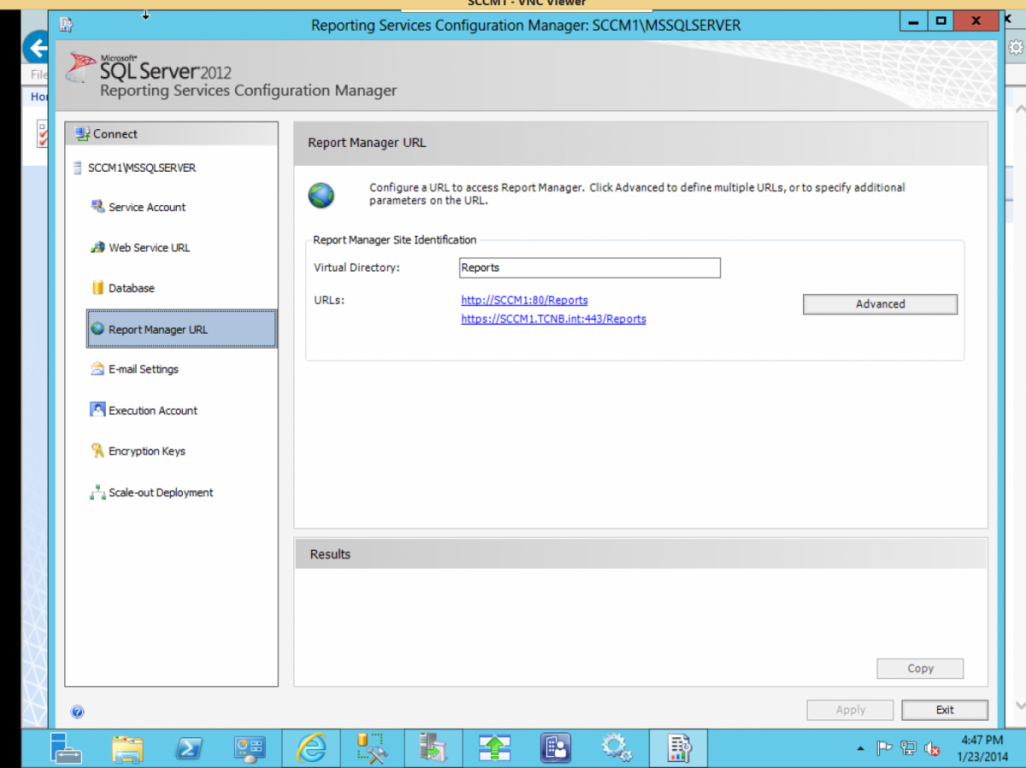Launch Internet Explorer from the taskbar
Screen dimensions: 1026x768
pyautogui.click(x=311, y=748)
